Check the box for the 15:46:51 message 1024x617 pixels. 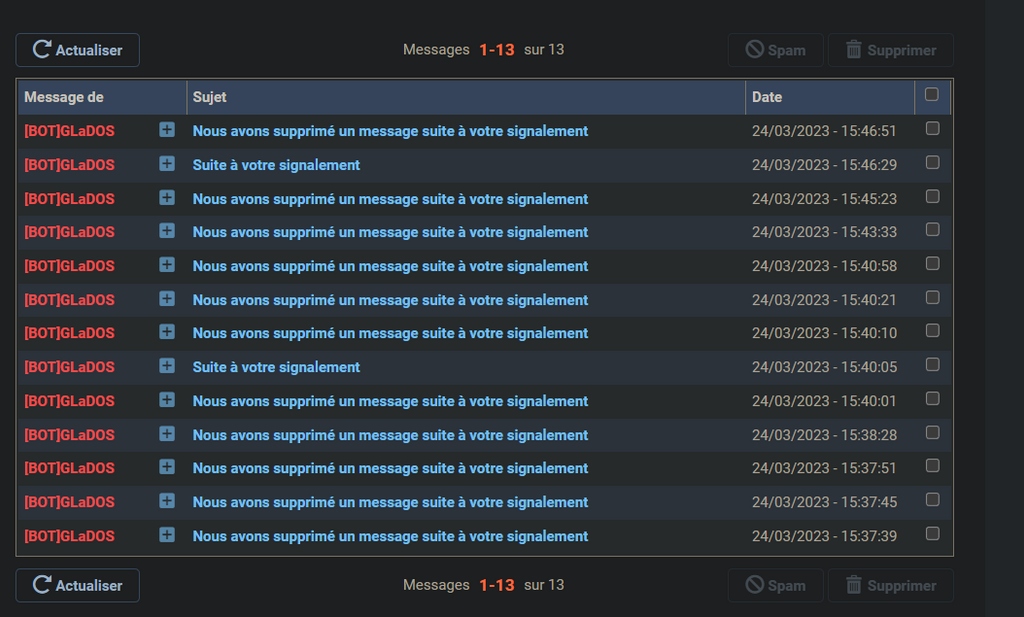tap(933, 129)
